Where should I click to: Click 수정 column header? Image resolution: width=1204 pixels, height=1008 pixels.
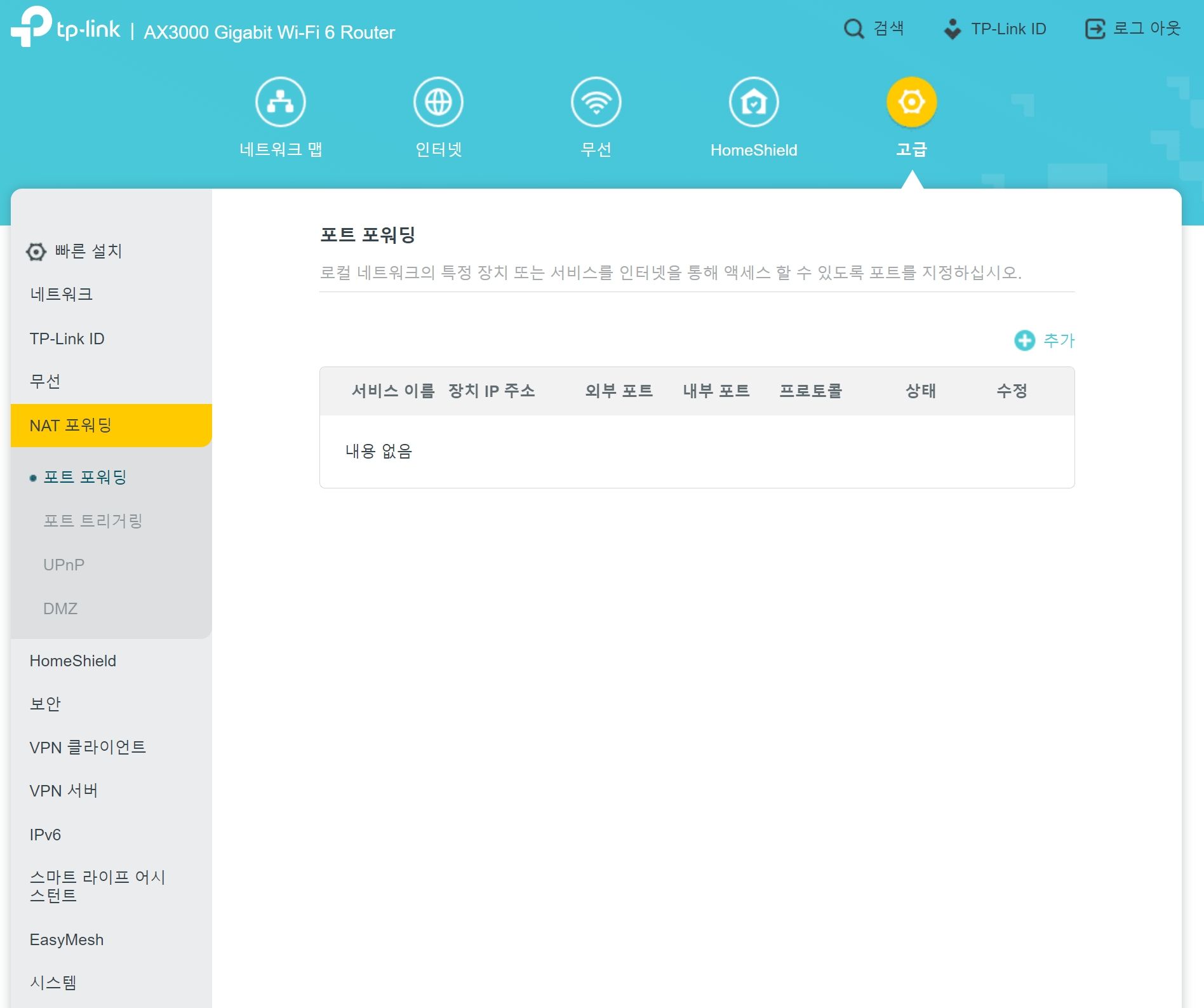click(1012, 391)
